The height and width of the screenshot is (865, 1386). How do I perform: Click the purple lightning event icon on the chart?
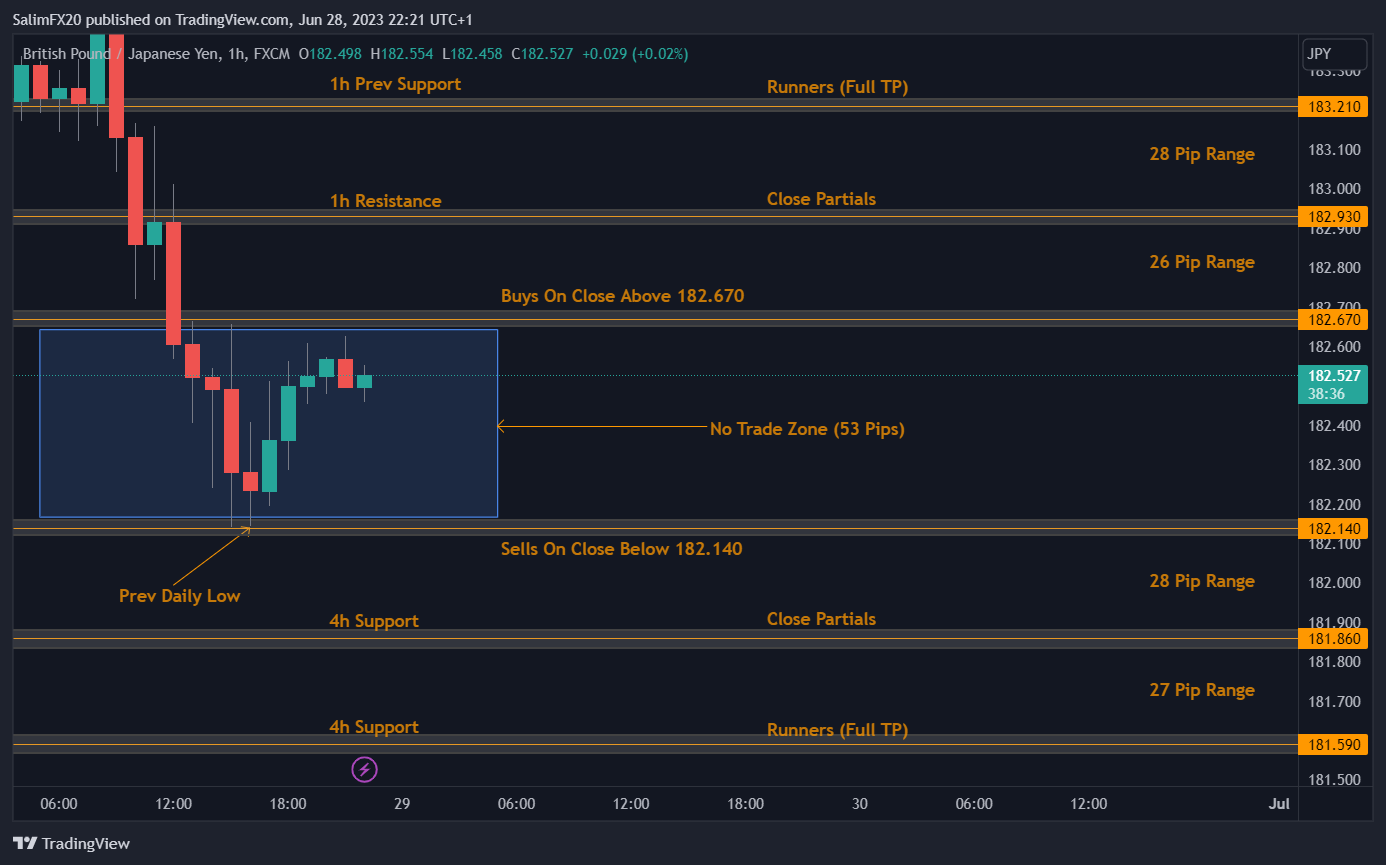click(x=364, y=769)
